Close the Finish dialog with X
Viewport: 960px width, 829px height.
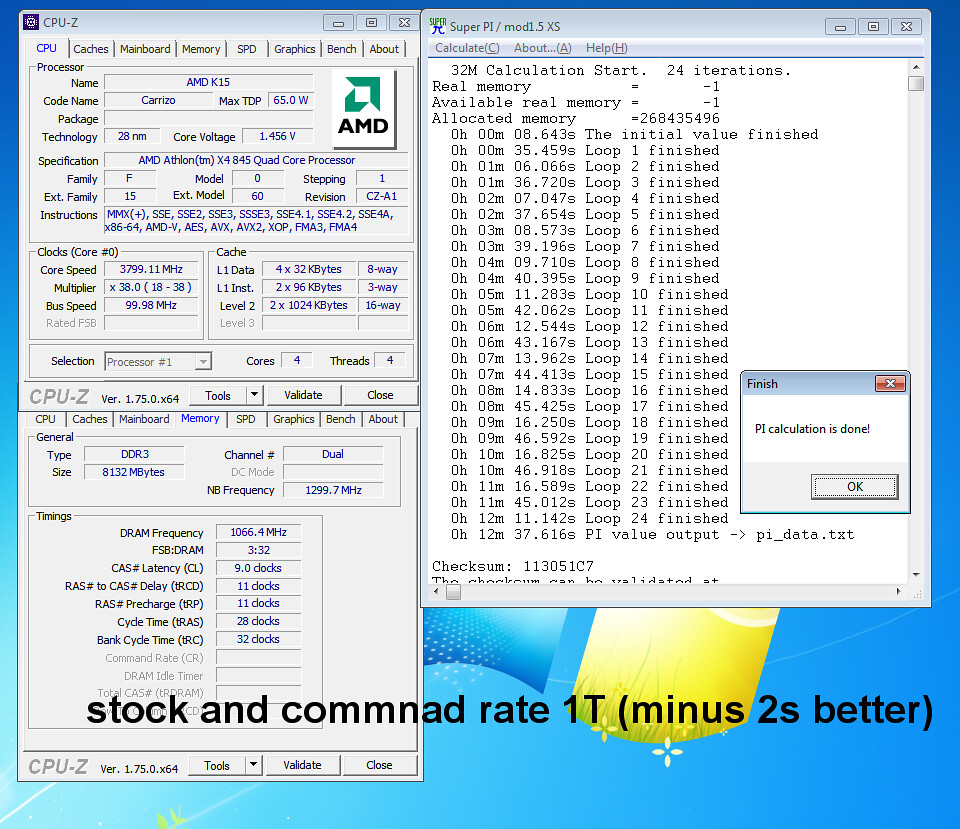pyautogui.click(x=890, y=384)
